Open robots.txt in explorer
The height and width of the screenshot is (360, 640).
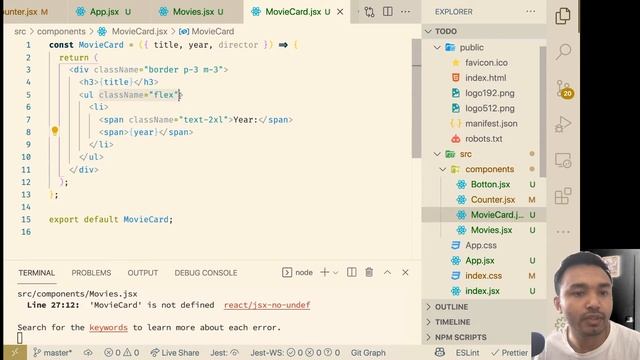pos(484,139)
